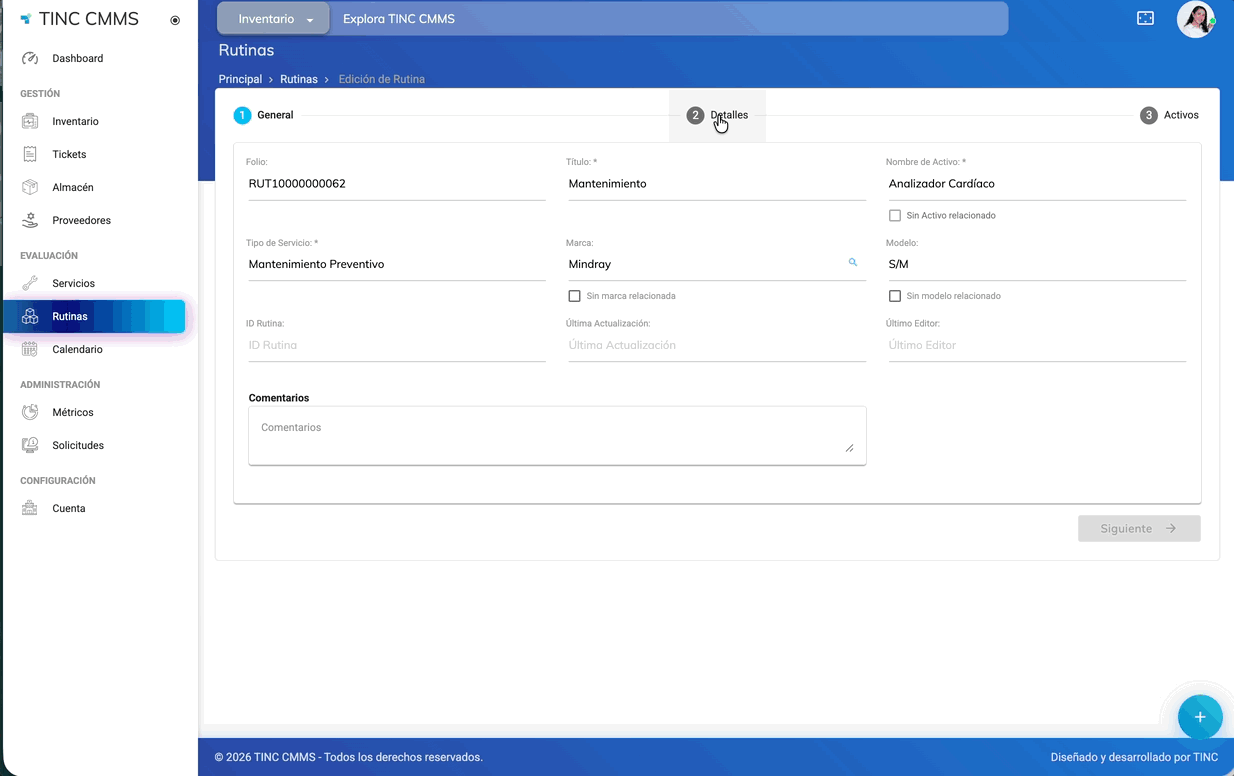Switch to the Detalles step

pos(718,115)
